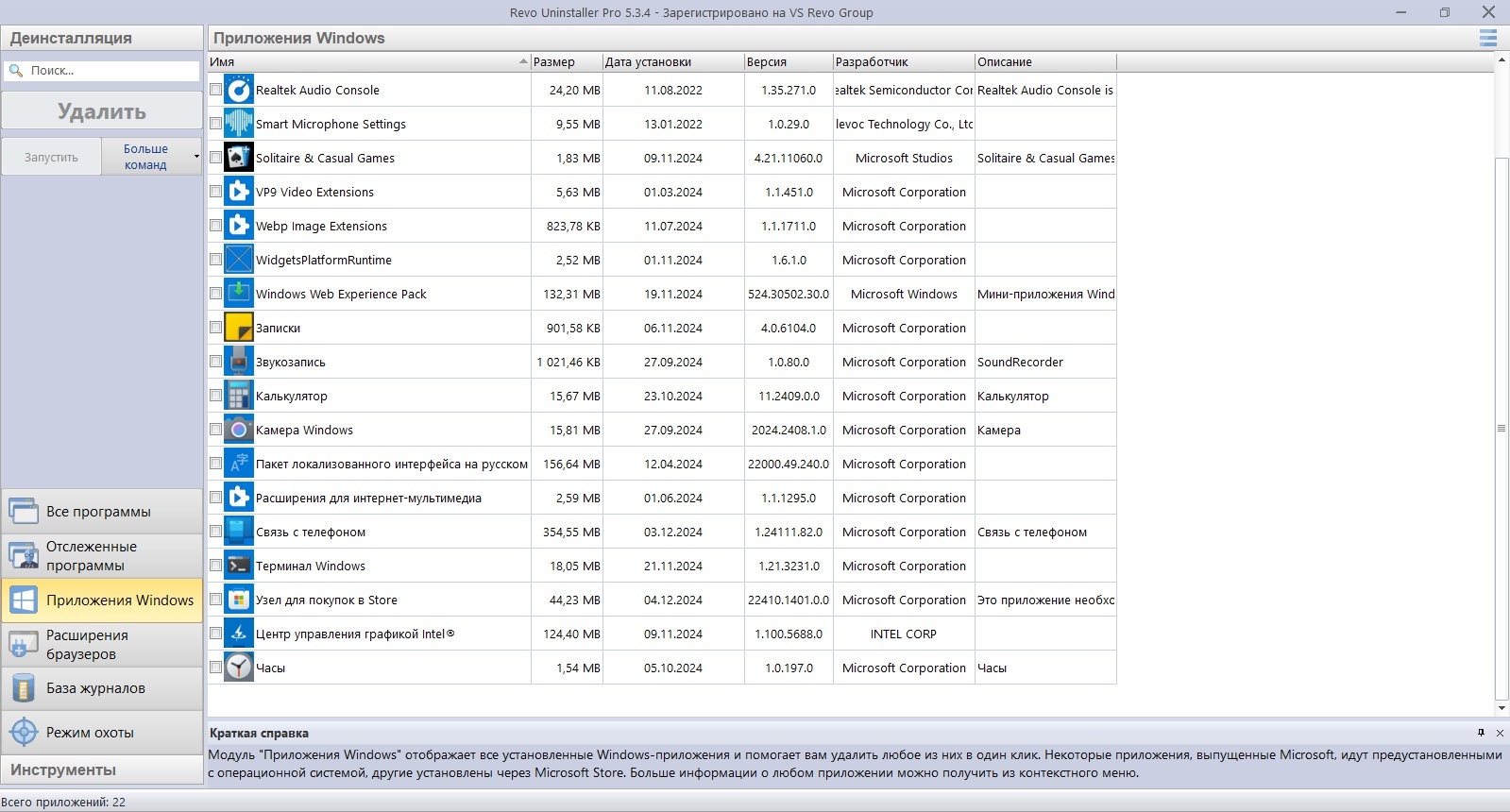This screenshot has height=812, width=1510.
Task: Click the Windows Web Experience Pack icon
Action: [239, 294]
